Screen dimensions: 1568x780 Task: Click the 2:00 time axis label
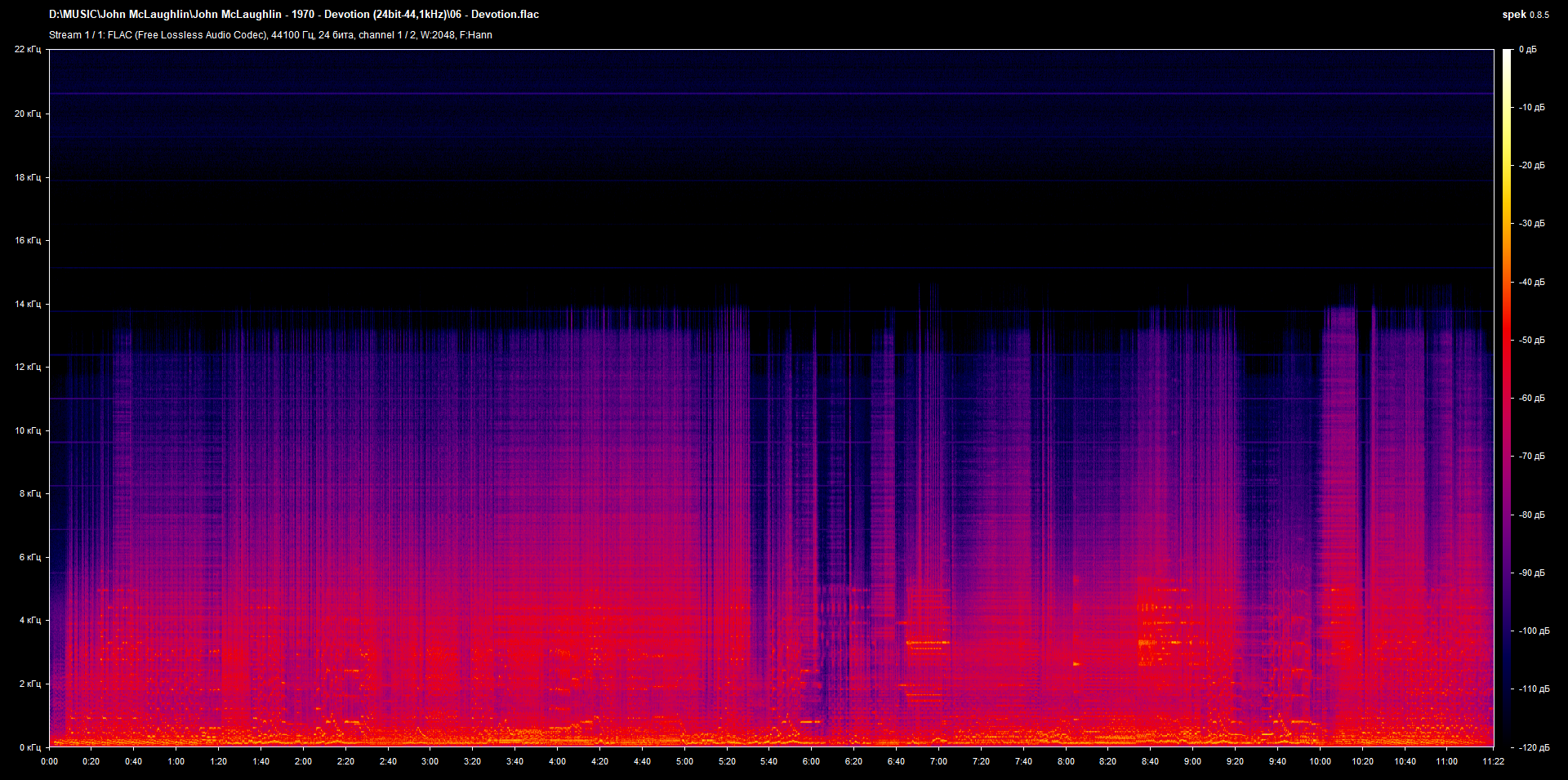pos(303,761)
